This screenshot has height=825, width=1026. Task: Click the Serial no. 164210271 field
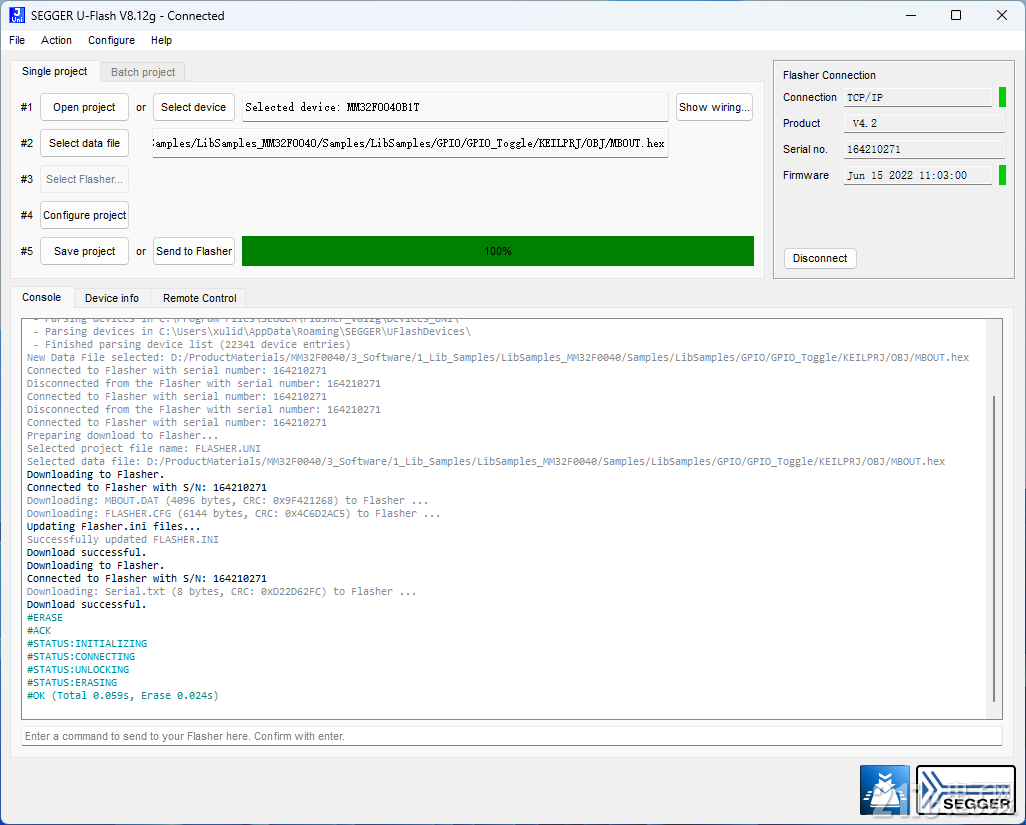point(925,149)
